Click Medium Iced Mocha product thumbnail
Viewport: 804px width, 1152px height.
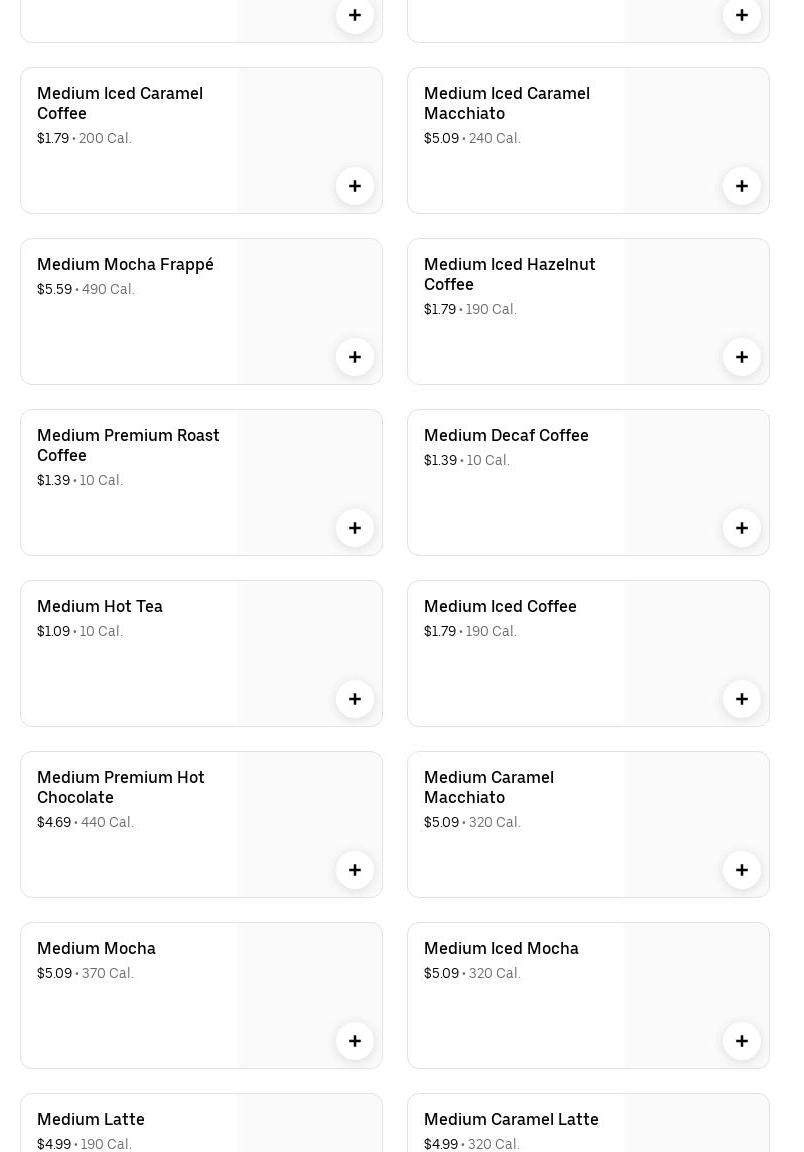click(x=696, y=980)
